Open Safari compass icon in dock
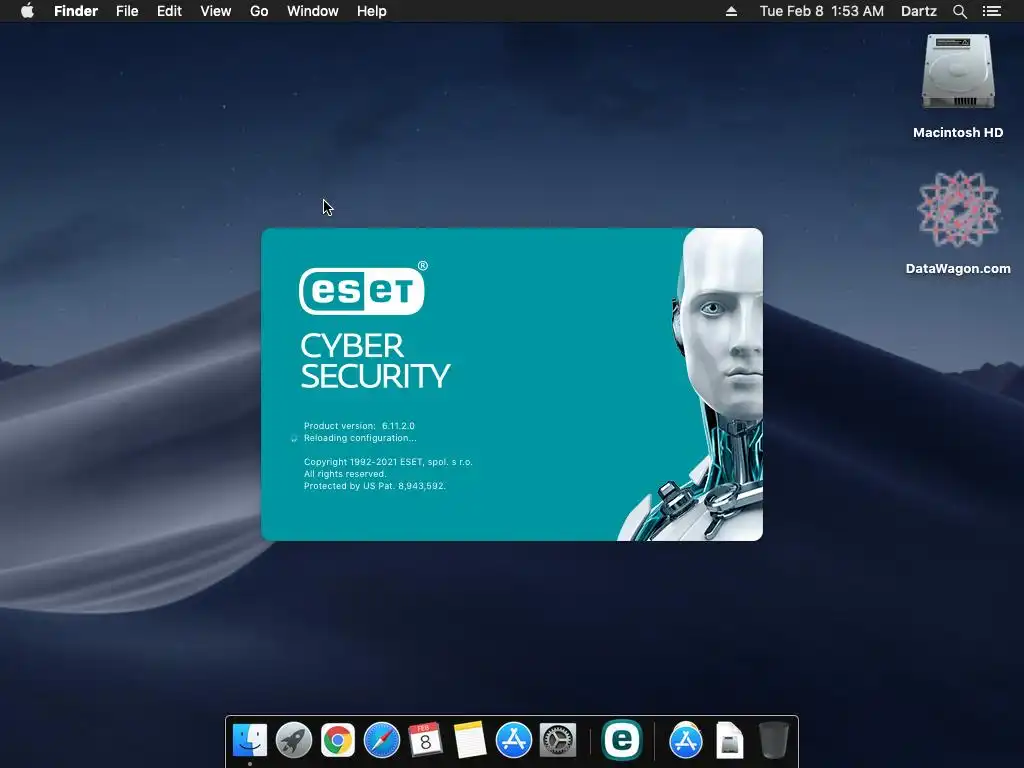 tap(381, 740)
